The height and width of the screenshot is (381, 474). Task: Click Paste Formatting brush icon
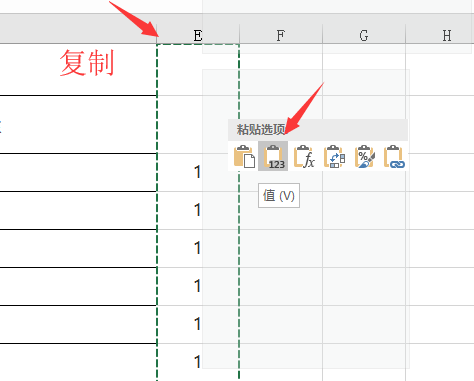(364, 156)
